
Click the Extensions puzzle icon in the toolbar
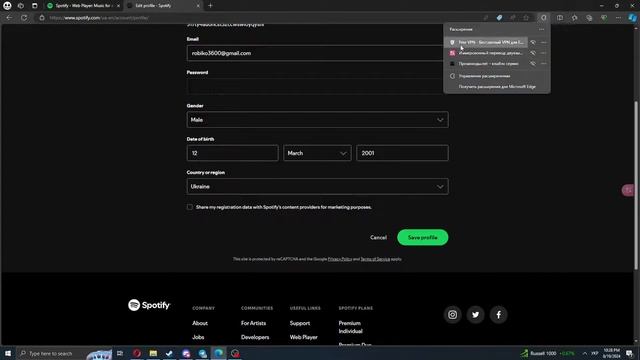(544, 18)
